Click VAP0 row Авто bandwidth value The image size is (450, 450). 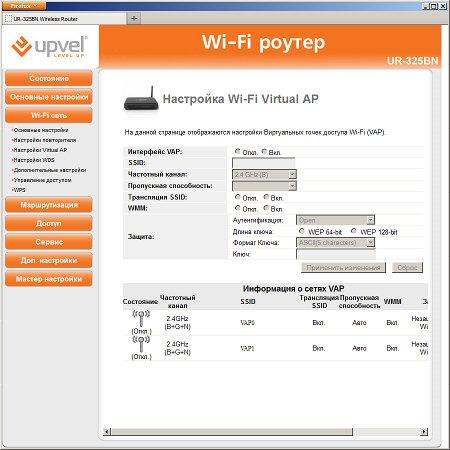tap(359, 323)
